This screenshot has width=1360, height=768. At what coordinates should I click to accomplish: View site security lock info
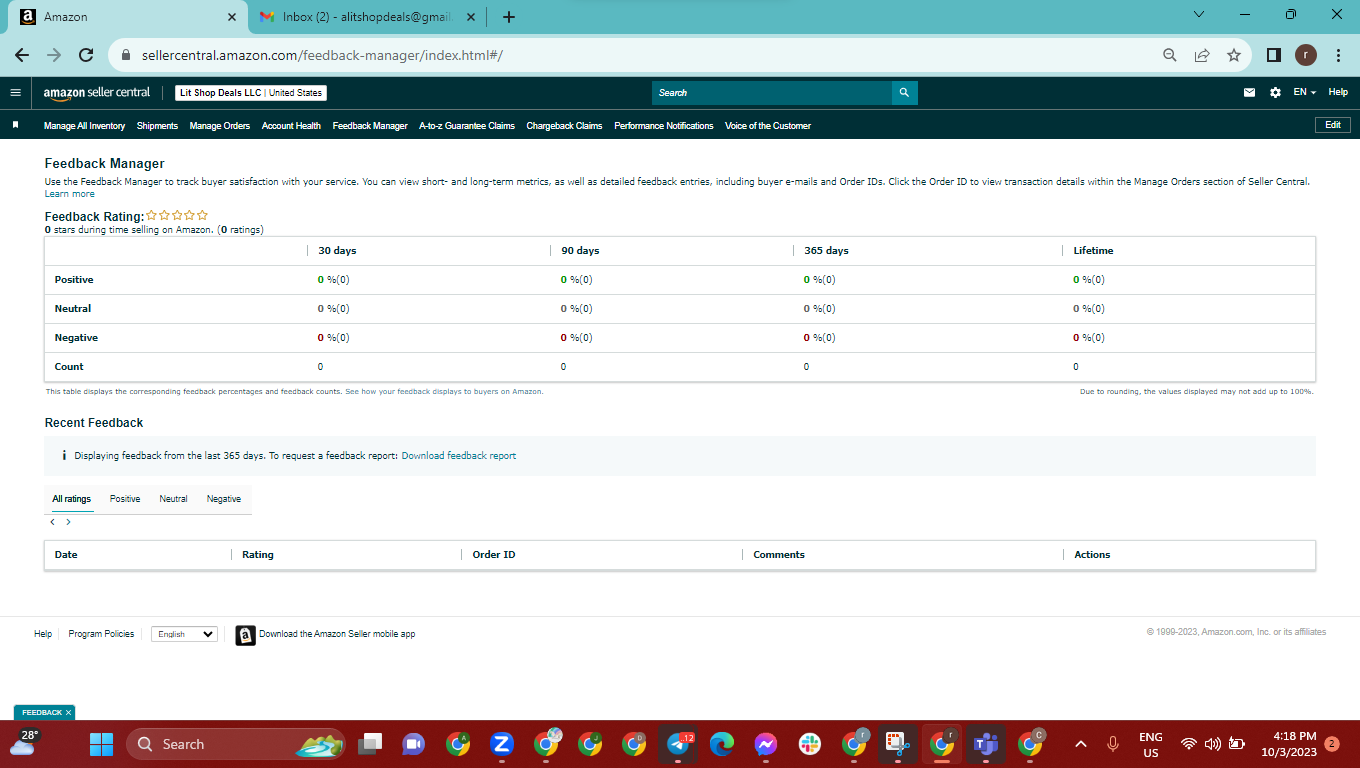pyautogui.click(x=126, y=56)
